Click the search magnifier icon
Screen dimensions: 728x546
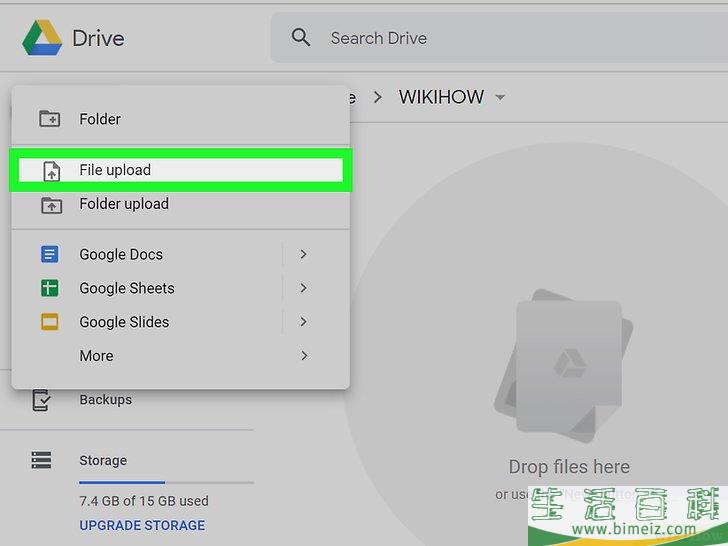click(x=300, y=37)
